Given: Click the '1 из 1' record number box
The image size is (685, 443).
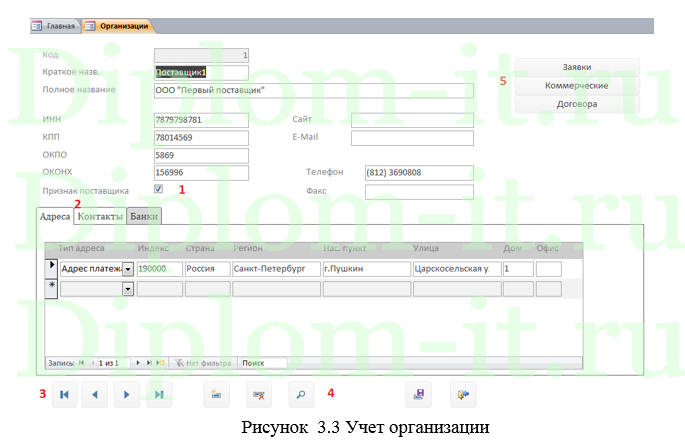Looking at the screenshot, I should pos(114,363).
